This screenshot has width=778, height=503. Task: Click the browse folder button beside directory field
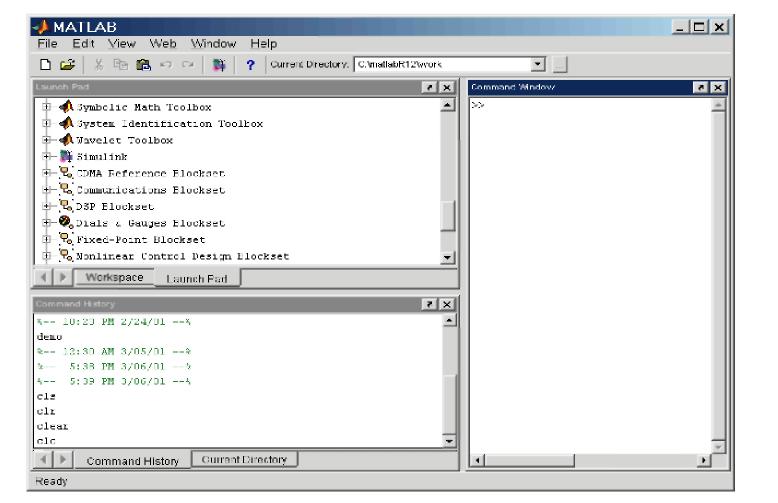click(x=560, y=64)
